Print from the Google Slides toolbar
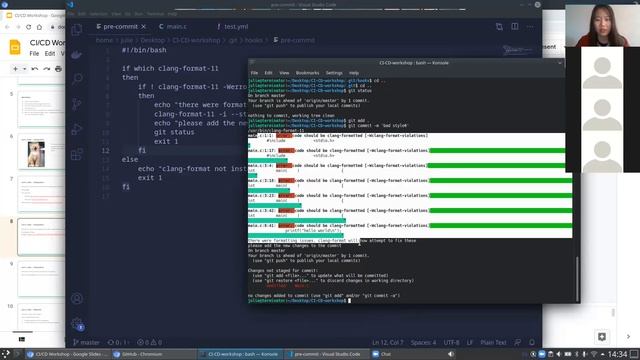The height and width of the screenshot is (360, 640). point(58,69)
